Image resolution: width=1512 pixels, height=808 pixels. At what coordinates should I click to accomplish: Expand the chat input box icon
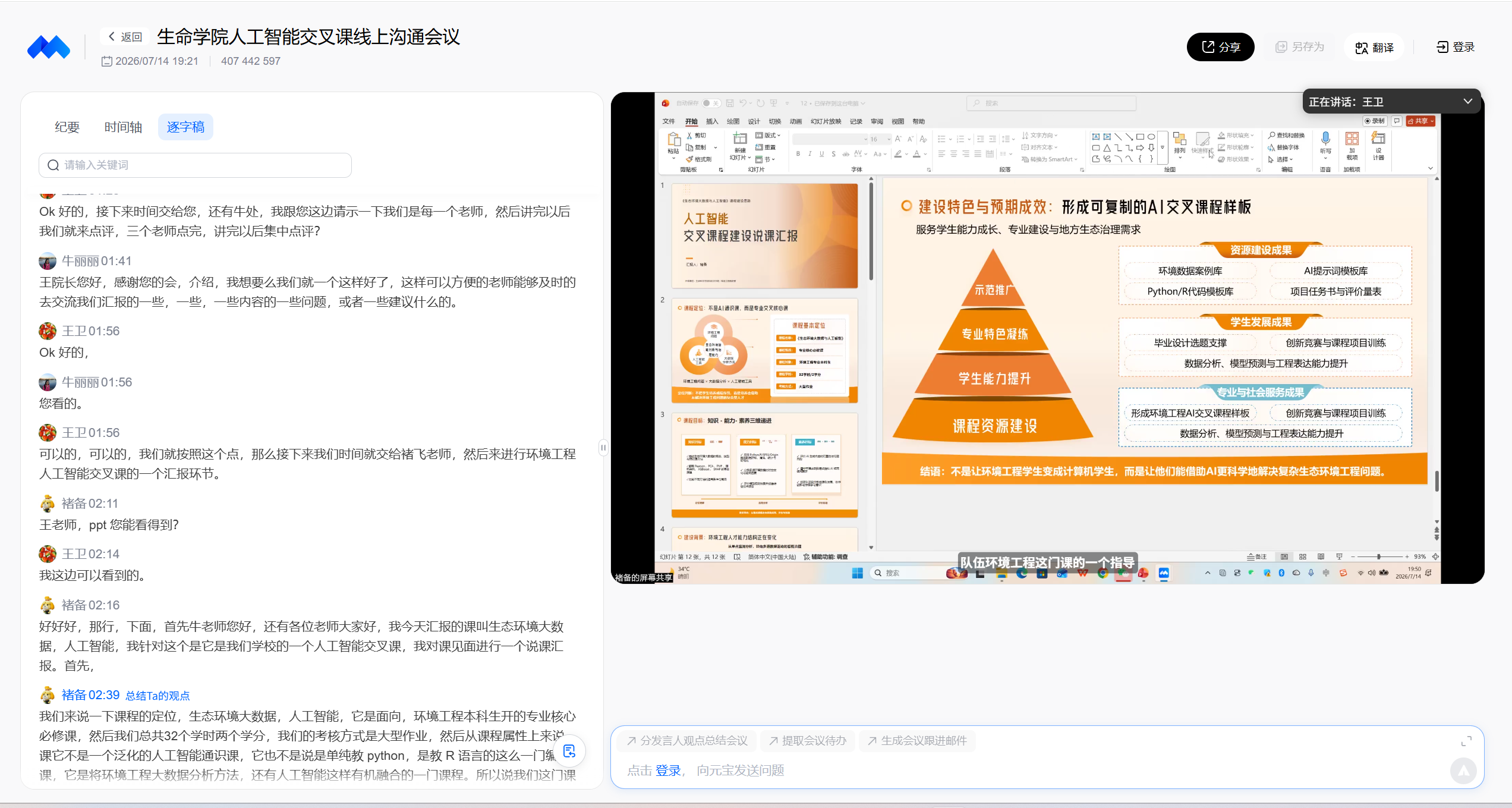point(1466,741)
